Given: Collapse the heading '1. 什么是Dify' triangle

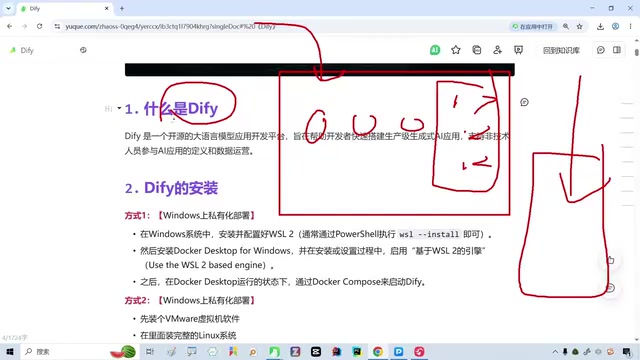Looking at the screenshot, I should tap(119, 108).
